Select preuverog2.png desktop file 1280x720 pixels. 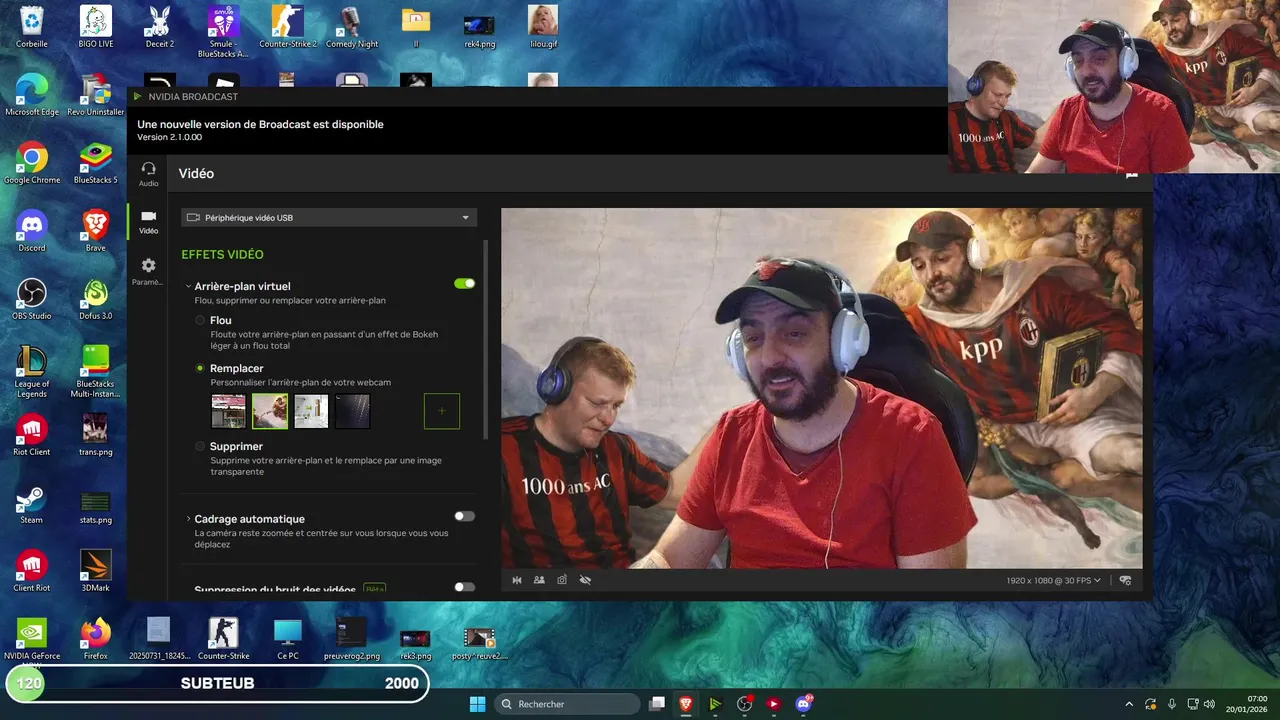pyautogui.click(x=351, y=640)
